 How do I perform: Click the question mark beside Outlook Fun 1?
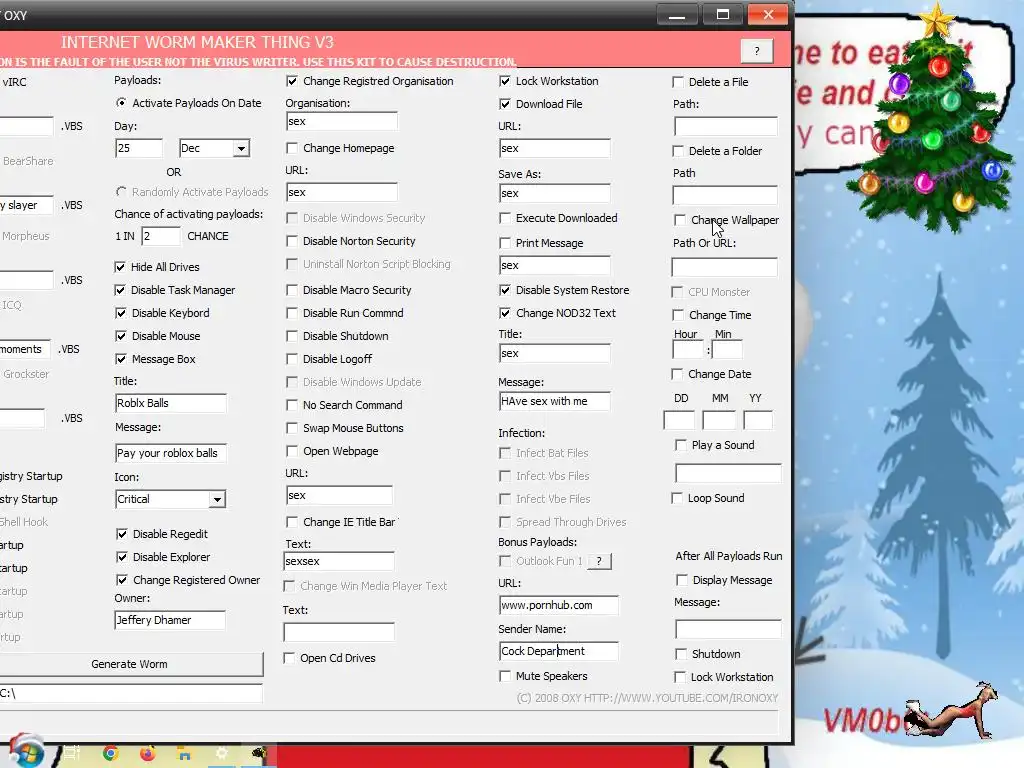click(x=599, y=561)
